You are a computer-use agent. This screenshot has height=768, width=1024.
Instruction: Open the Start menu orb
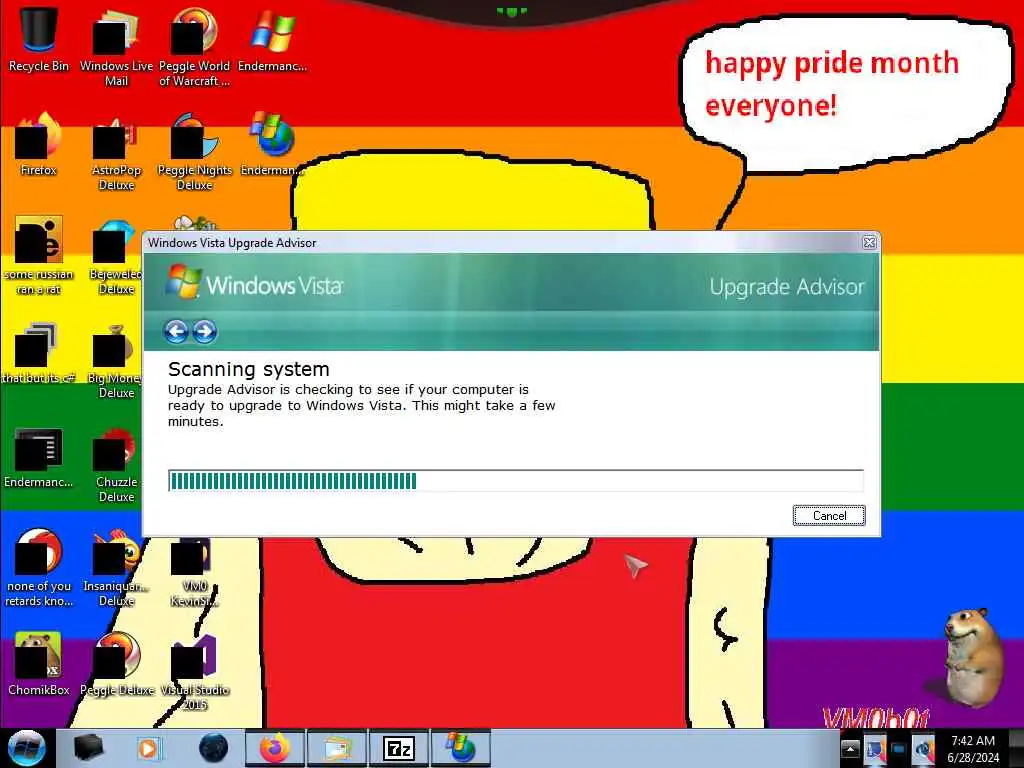tap(27, 748)
